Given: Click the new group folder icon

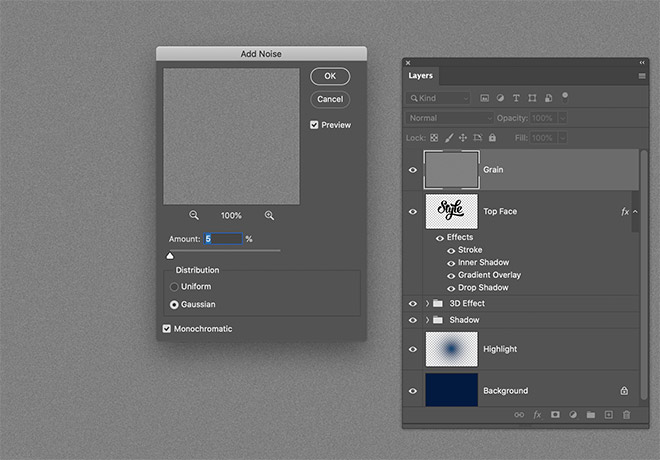Looking at the screenshot, I should click(590, 414).
